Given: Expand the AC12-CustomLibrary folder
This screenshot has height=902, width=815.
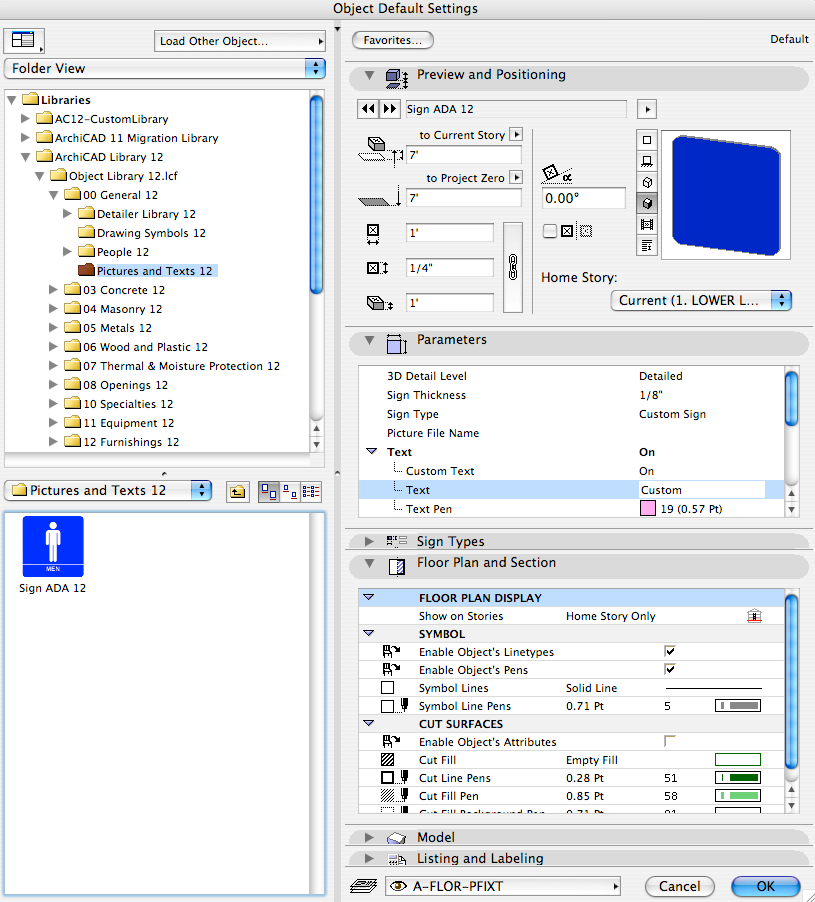Looking at the screenshot, I should point(25,119).
